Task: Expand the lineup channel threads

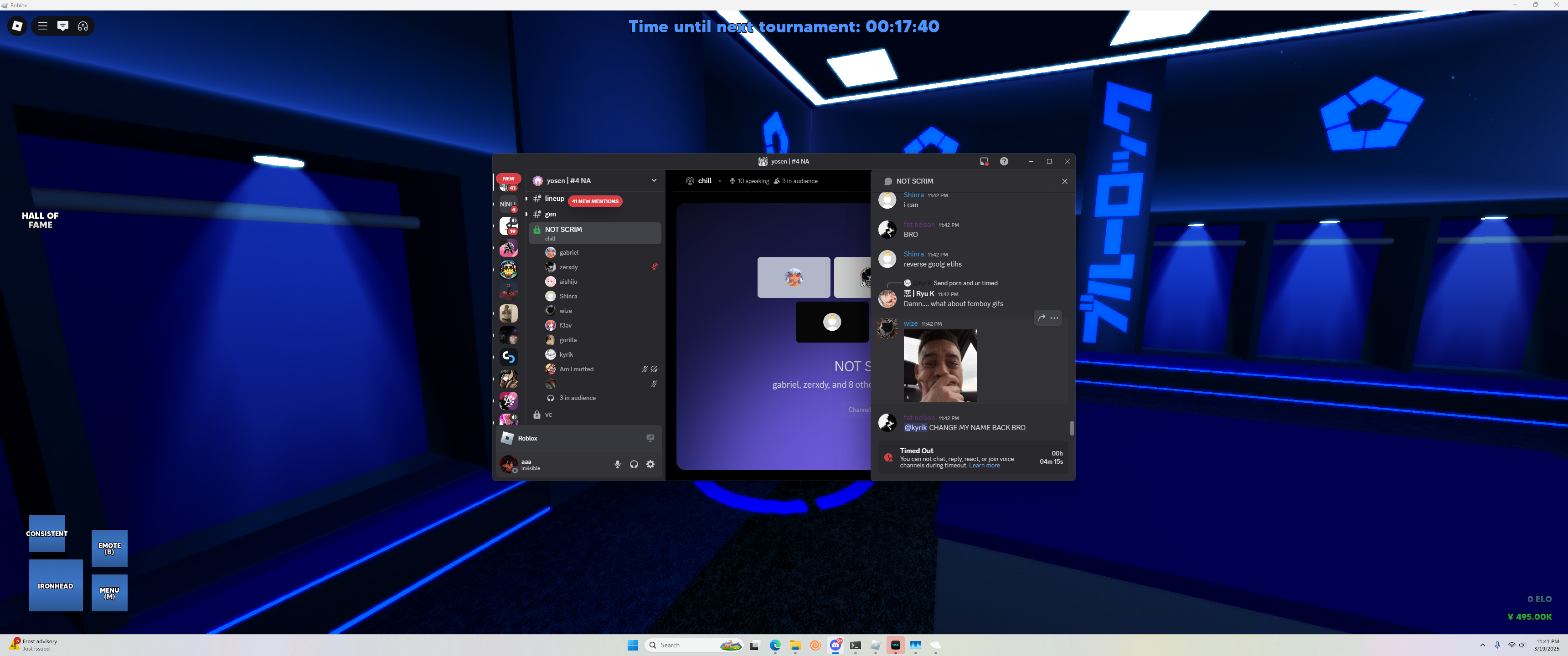Action: click(x=526, y=198)
